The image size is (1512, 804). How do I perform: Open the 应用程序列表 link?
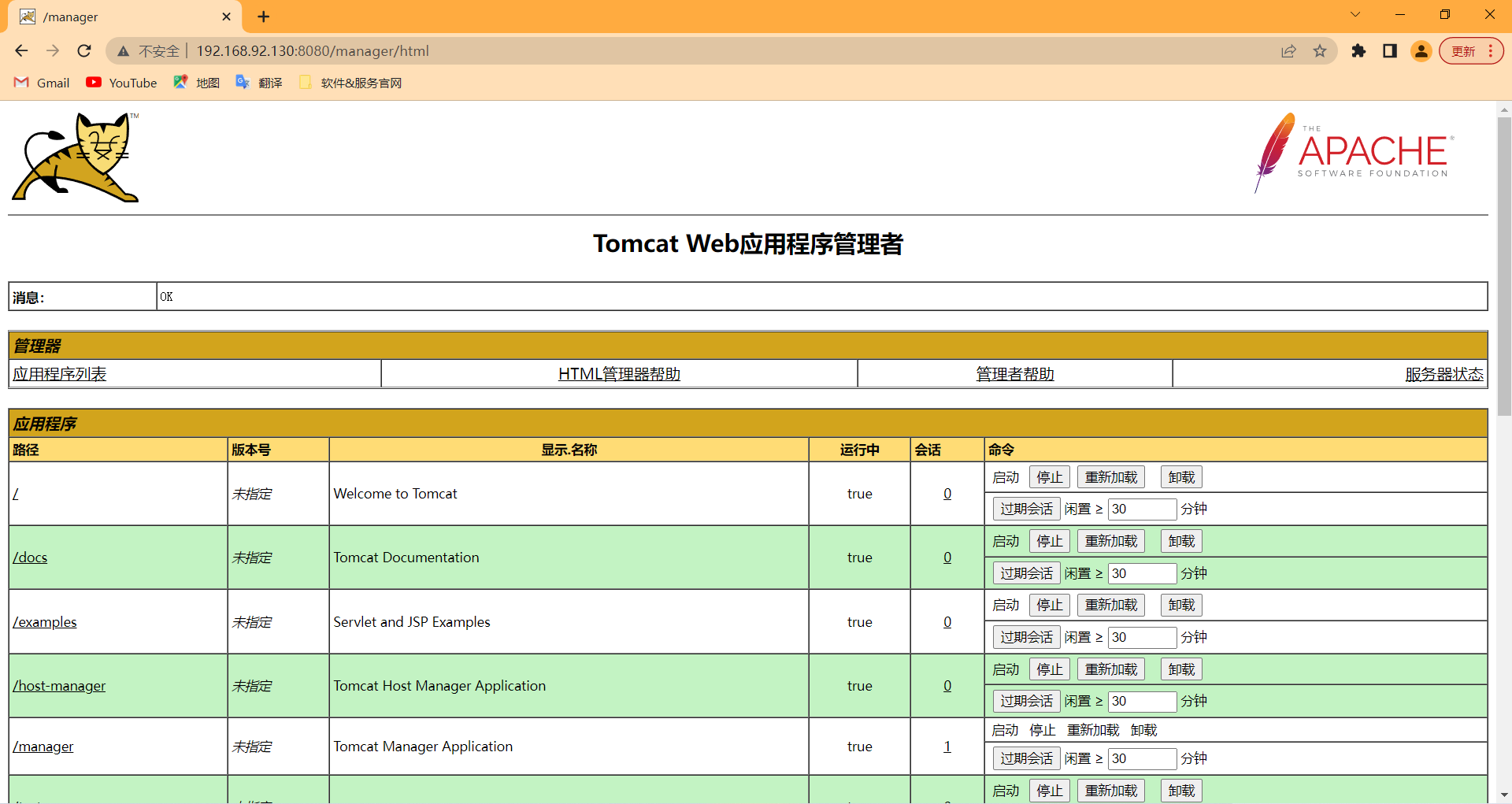pyautogui.click(x=60, y=374)
